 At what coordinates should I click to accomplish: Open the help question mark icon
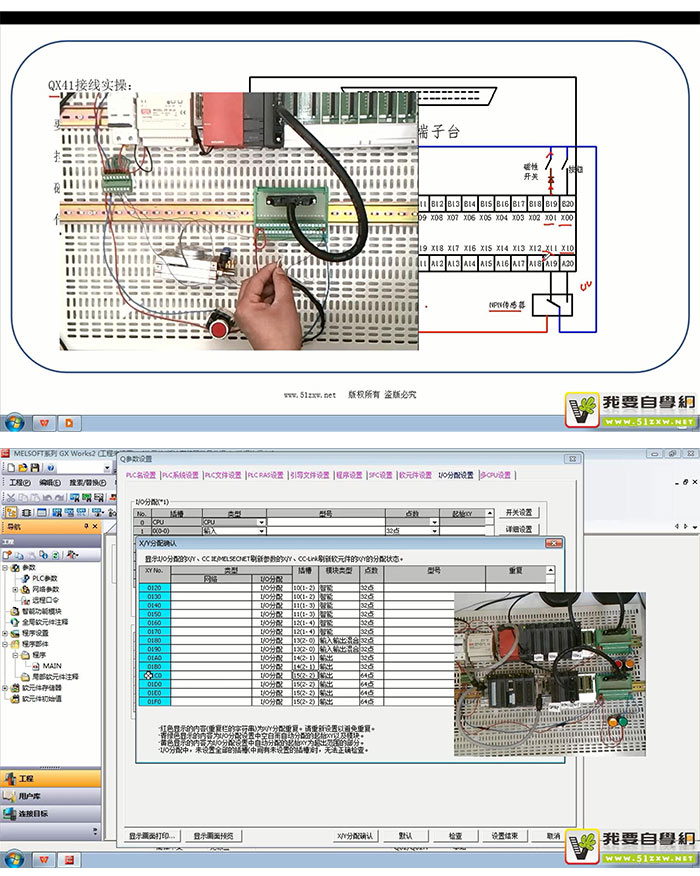(50, 468)
